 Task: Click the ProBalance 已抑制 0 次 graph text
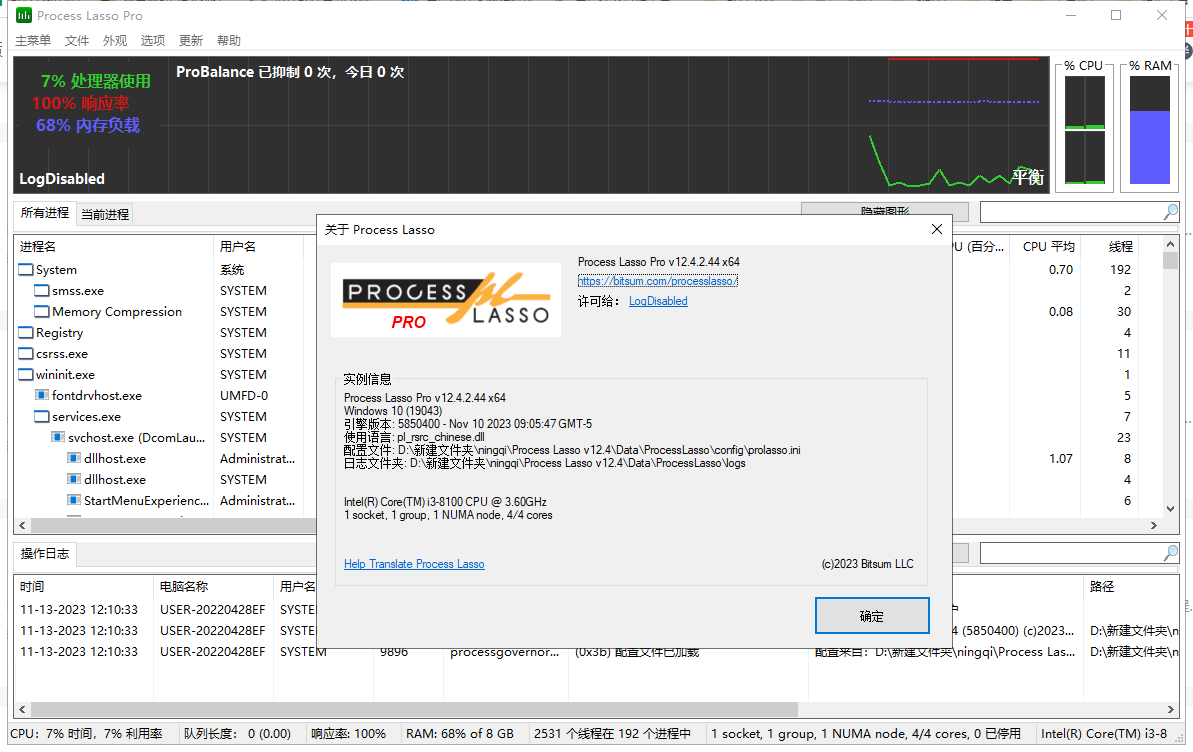[x=290, y=72]
